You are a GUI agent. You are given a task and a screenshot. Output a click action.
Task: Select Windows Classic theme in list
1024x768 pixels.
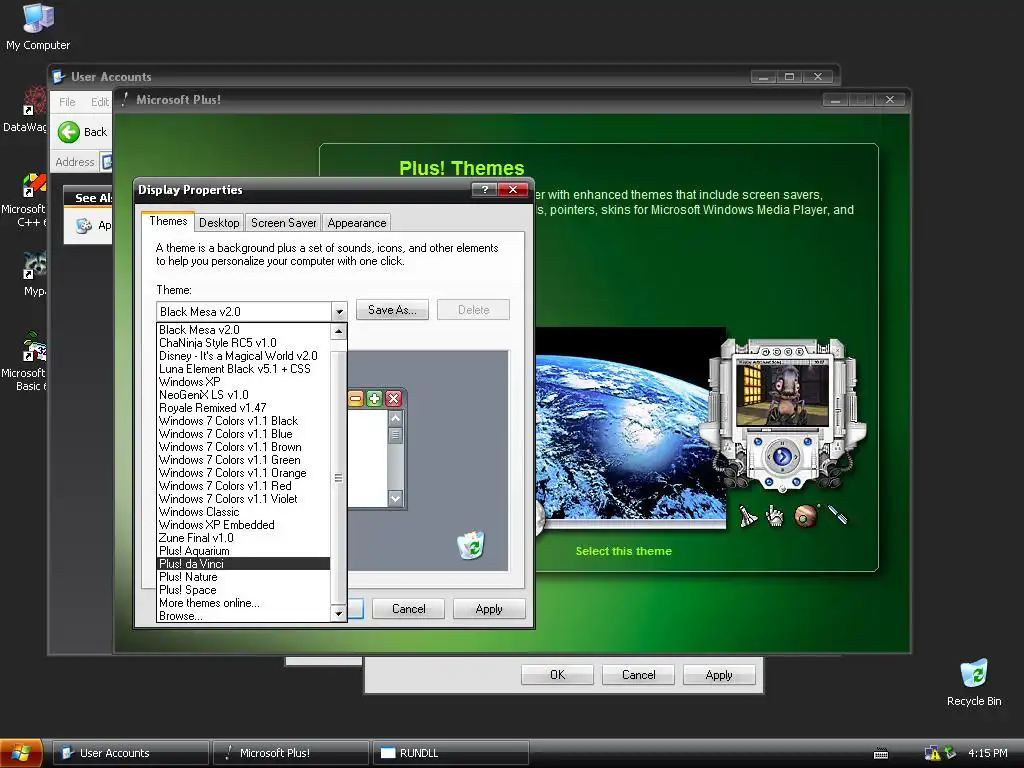244,512
